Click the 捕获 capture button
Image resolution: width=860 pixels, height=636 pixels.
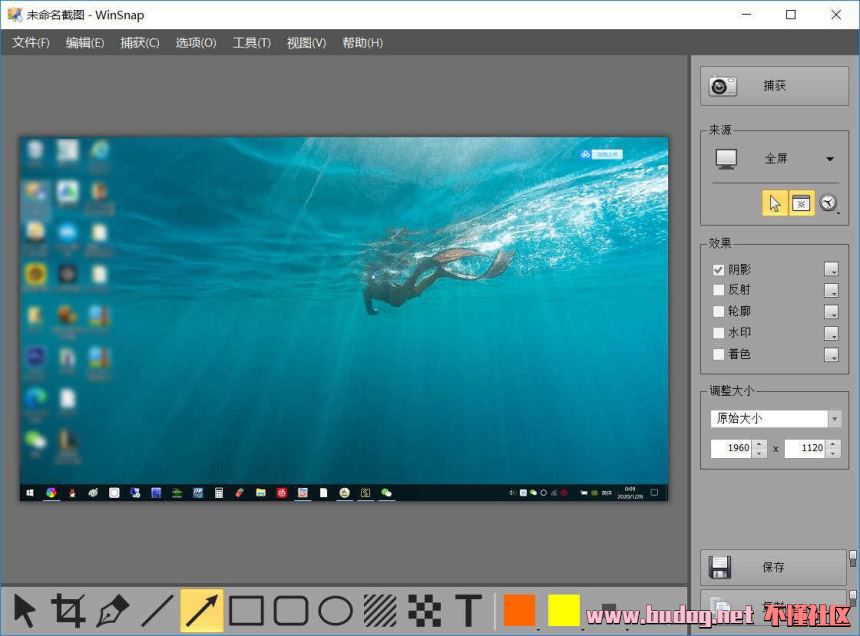774,86
